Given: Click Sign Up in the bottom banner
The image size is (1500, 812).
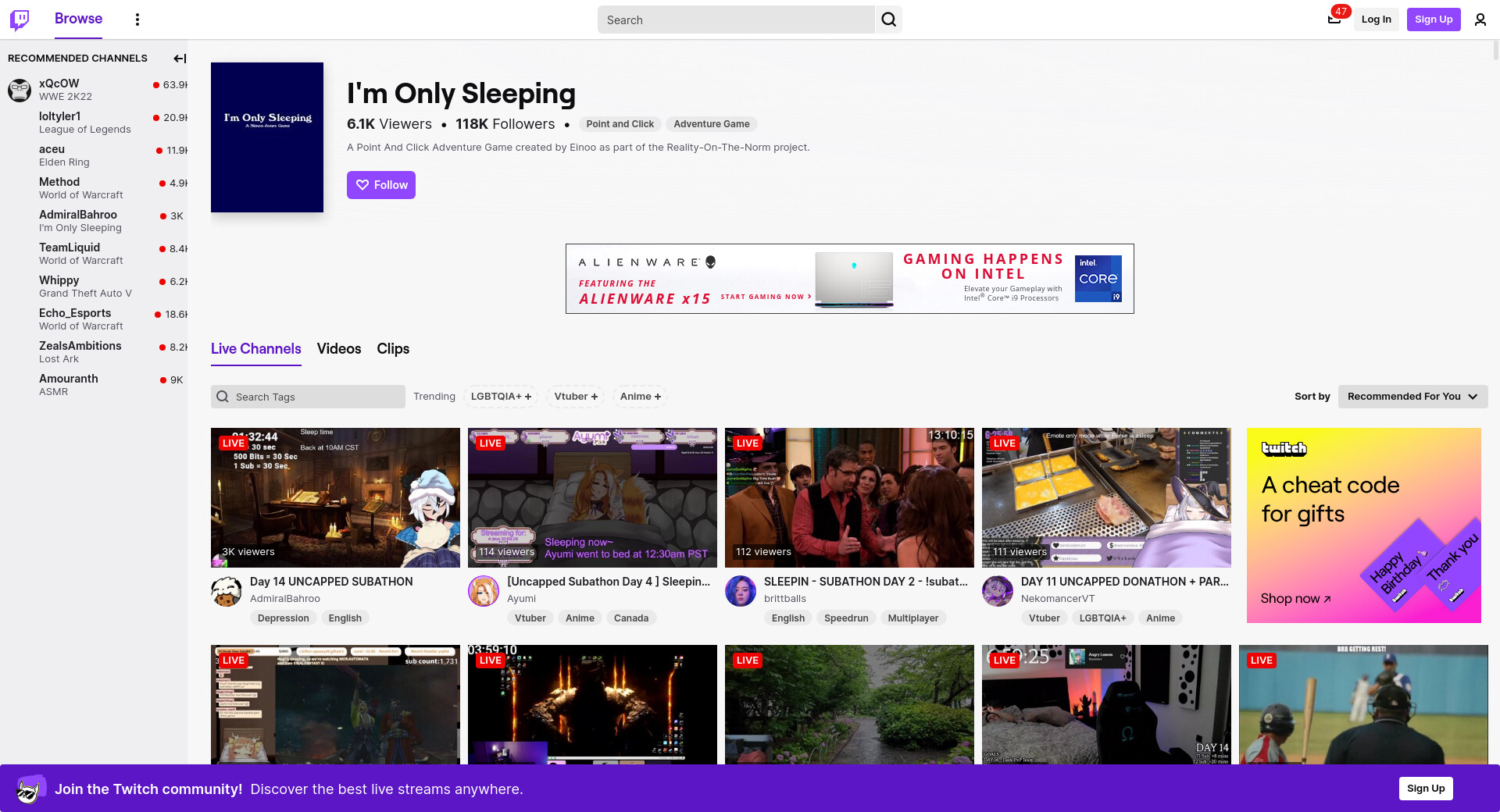Looking at the screenshot, I should (x=1426, y=789).
